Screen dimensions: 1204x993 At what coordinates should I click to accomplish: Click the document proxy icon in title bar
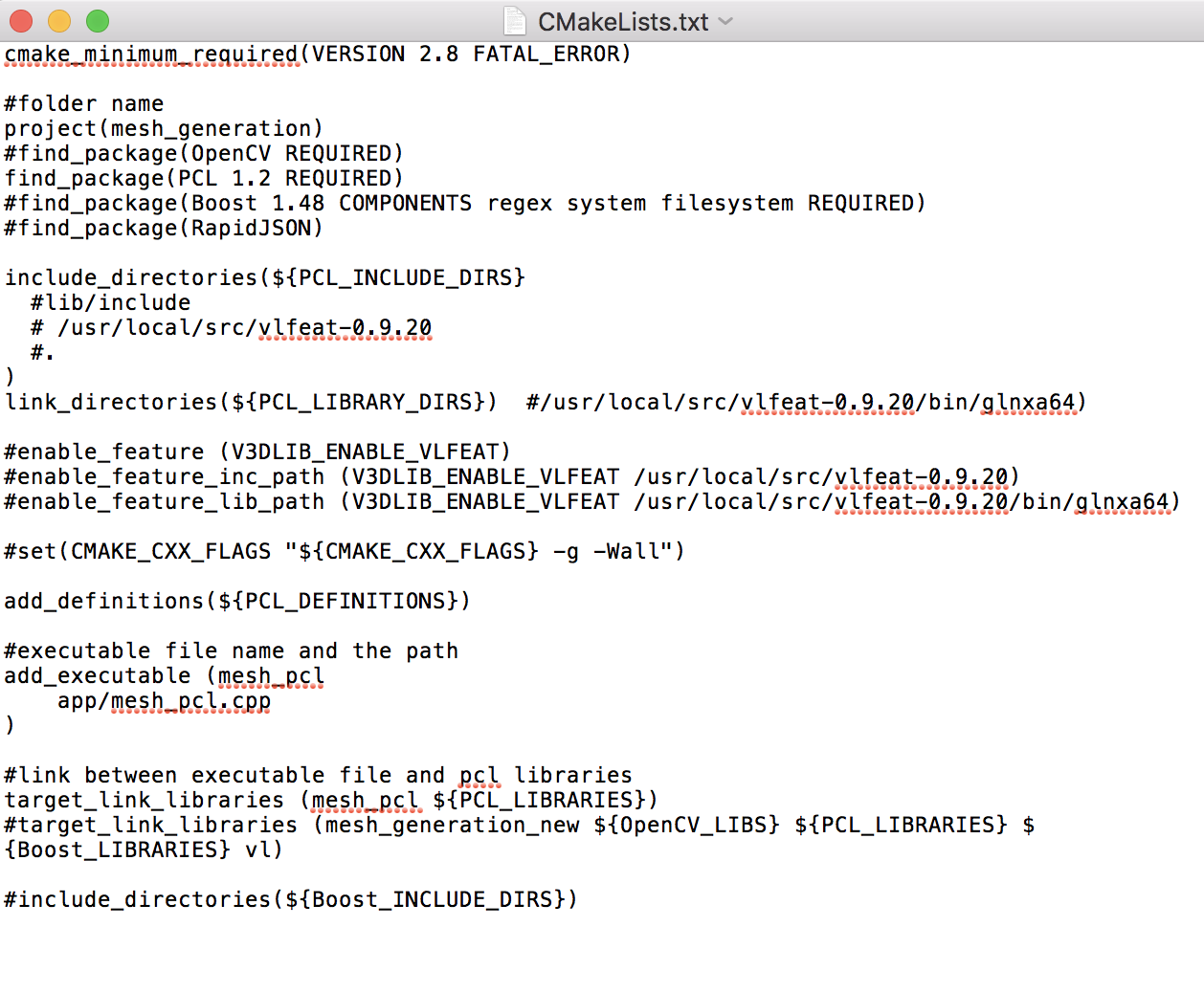[x=516, y=21]
